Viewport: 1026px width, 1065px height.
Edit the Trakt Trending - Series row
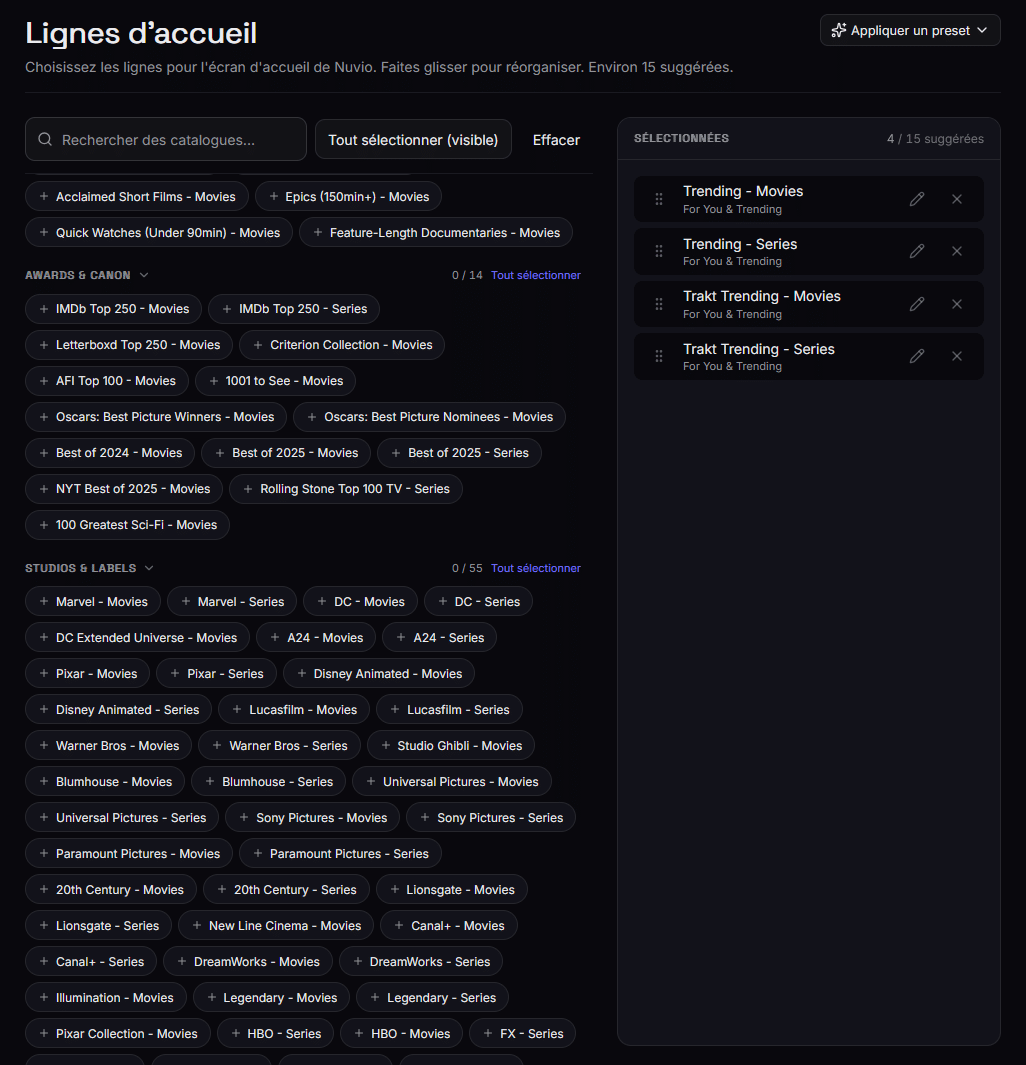[917, 356]
